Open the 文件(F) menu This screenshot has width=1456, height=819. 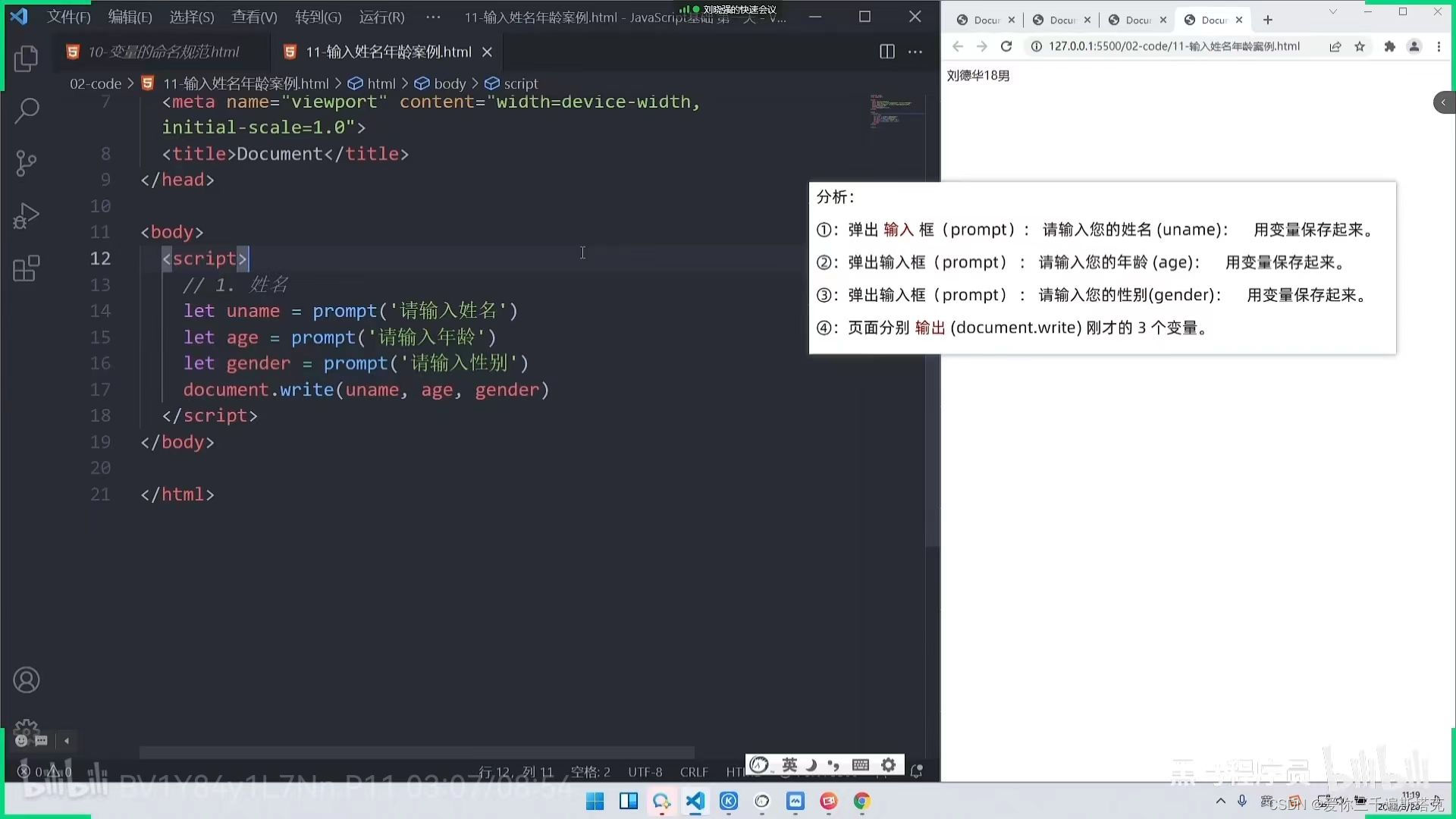[x=68, y=17]
